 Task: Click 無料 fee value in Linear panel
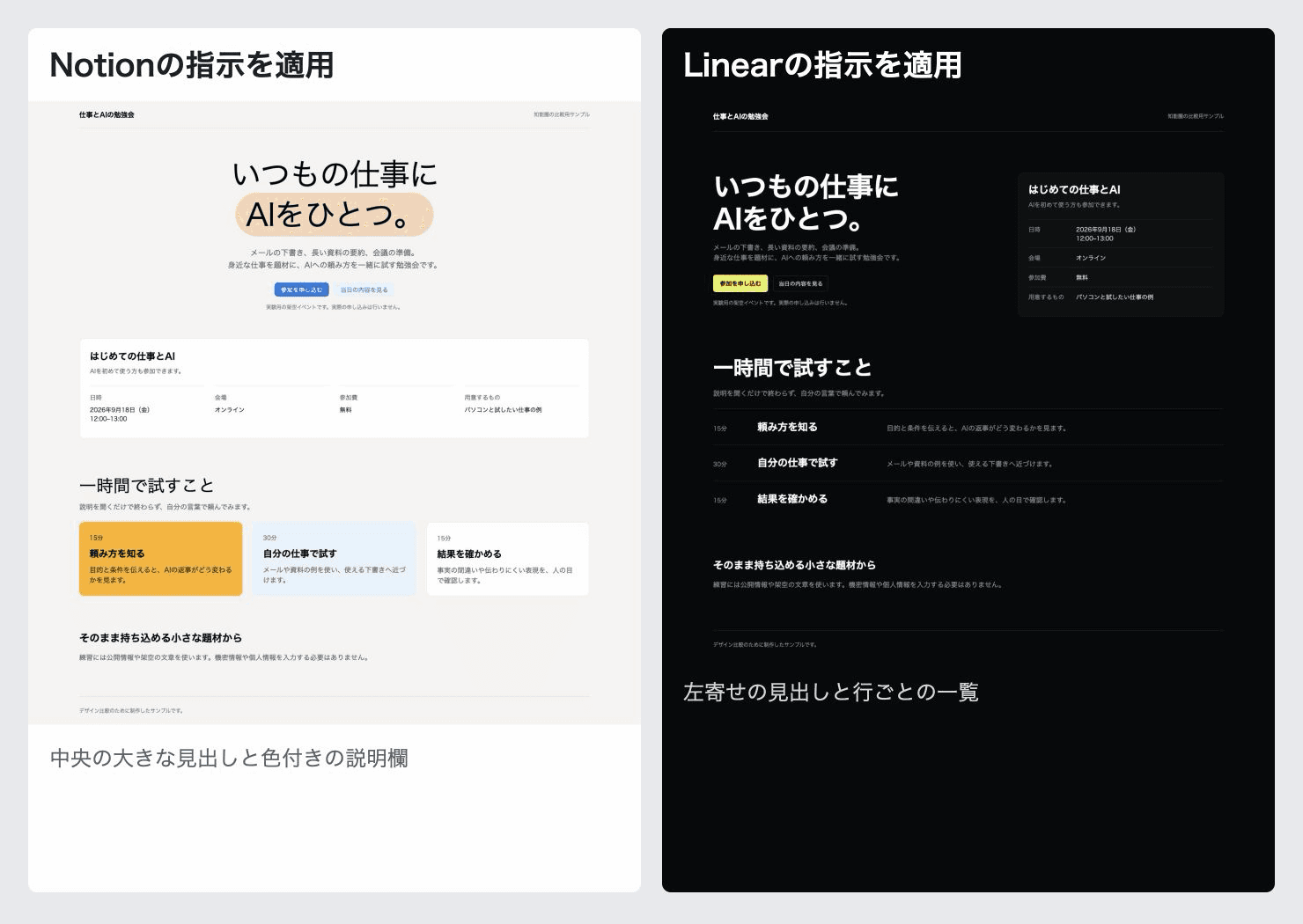pyautogui.click(x=1082, y=277)
